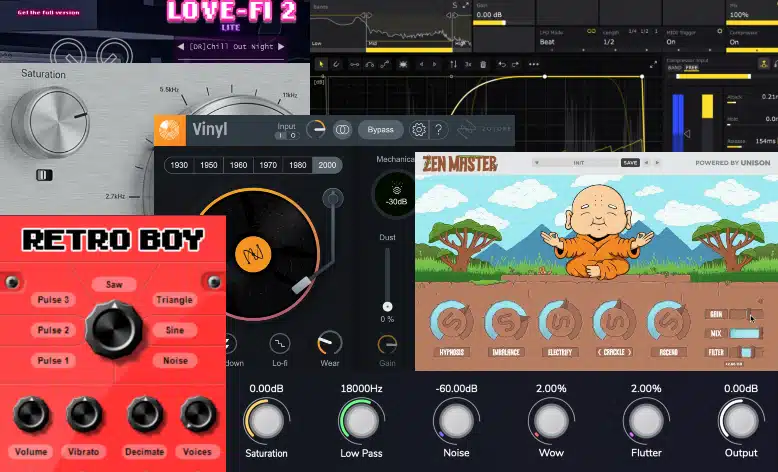
Task: Choose the S-curve tool icon
Action: click(x=385, y=65)
